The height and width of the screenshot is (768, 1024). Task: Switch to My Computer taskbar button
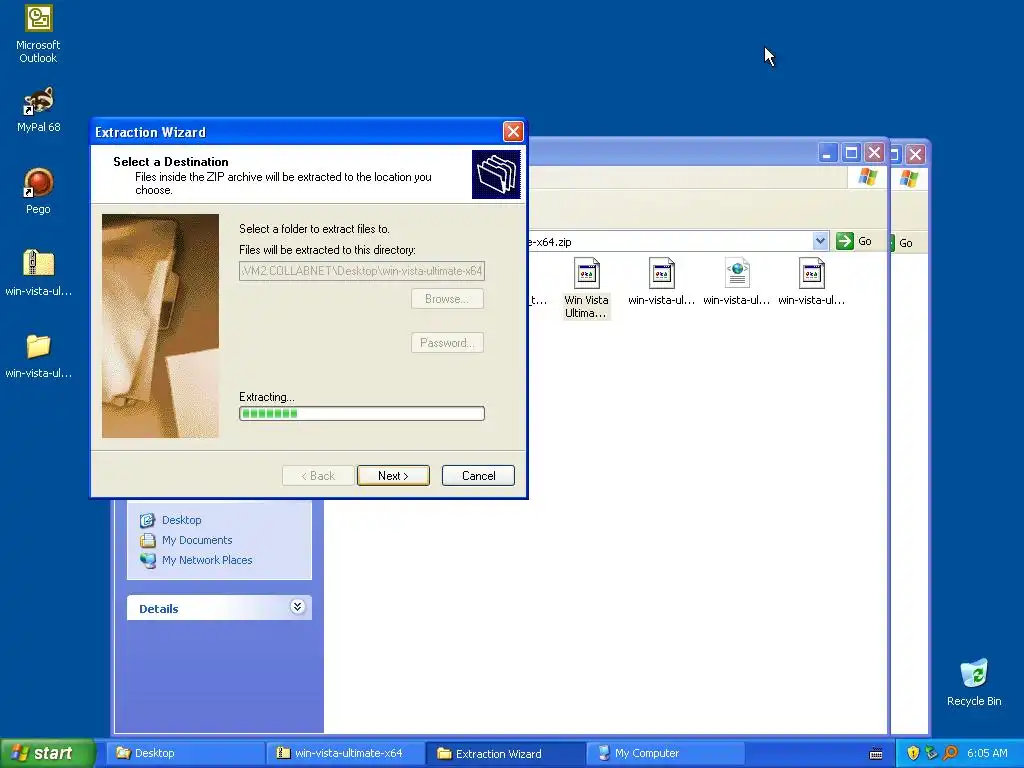[x=665, y=753]
